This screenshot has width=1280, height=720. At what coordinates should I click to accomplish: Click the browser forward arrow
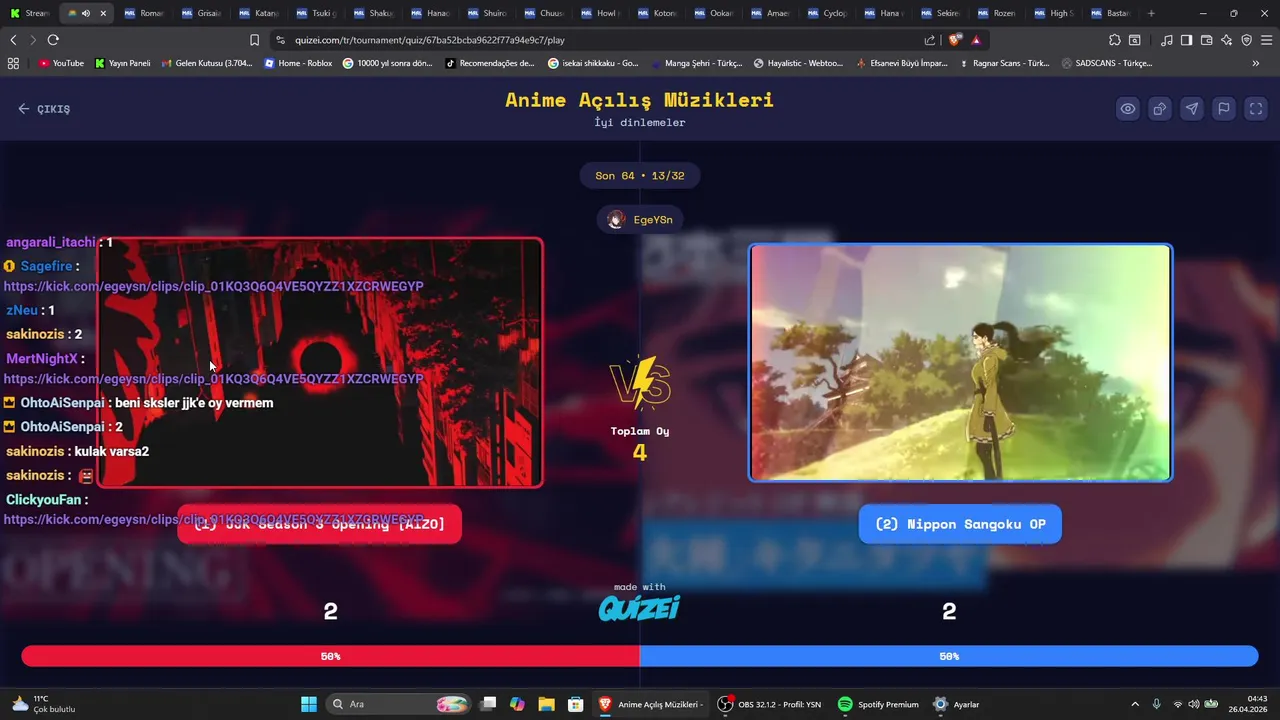[32, 40]
